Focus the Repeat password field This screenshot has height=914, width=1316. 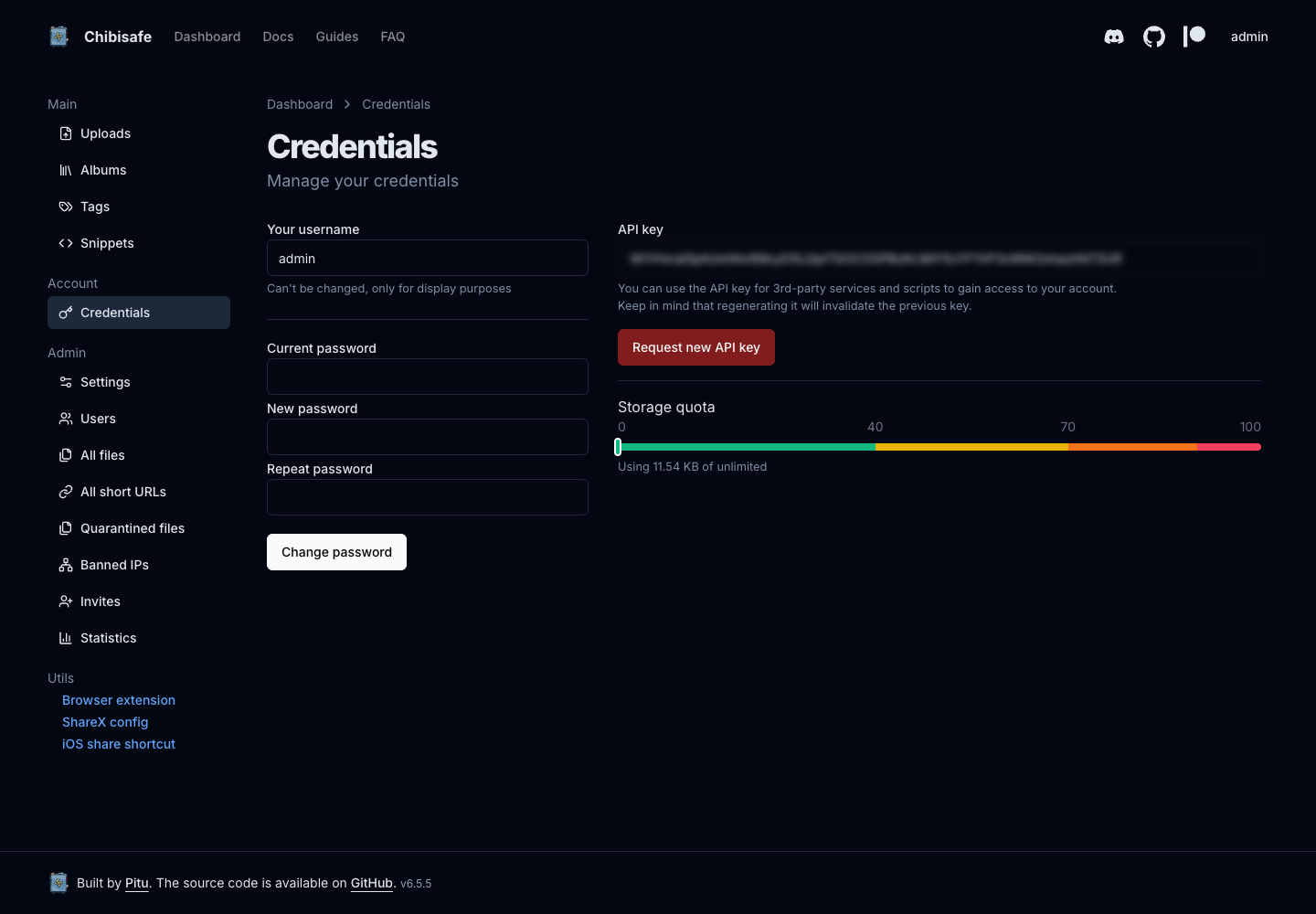click(428, 497)
